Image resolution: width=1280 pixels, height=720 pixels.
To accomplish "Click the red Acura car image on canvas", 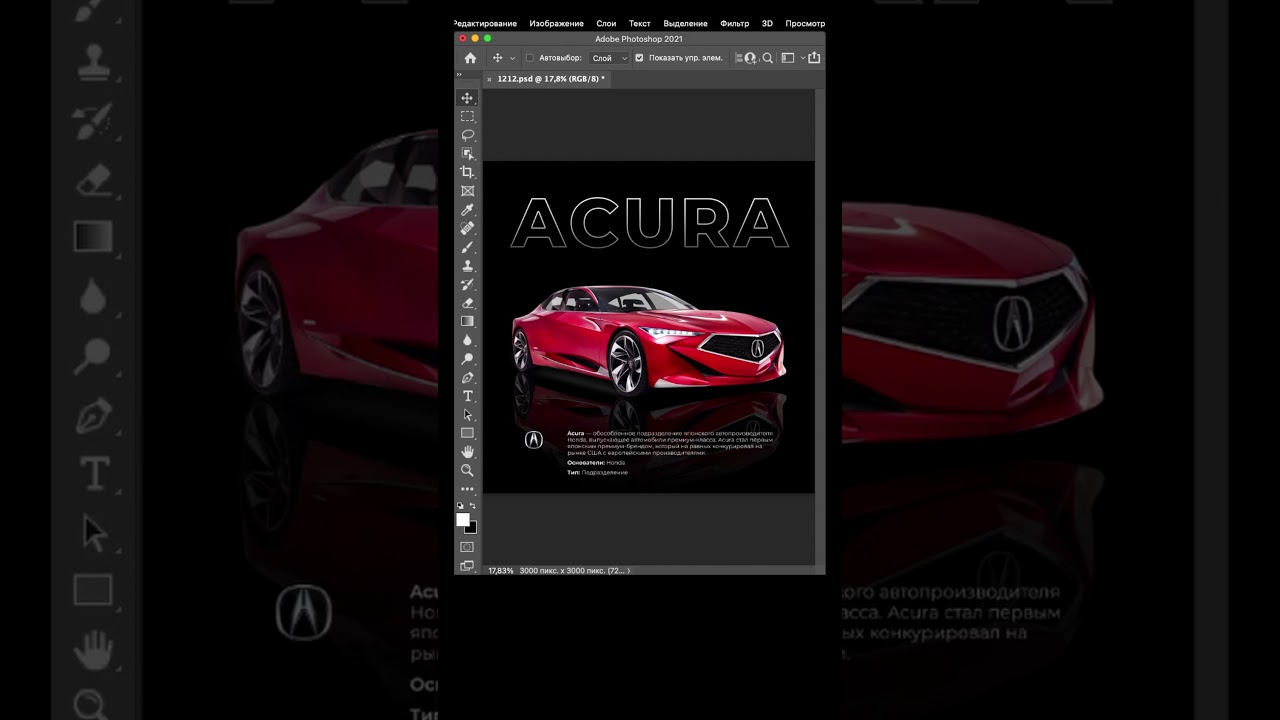I will pos(649,340).
